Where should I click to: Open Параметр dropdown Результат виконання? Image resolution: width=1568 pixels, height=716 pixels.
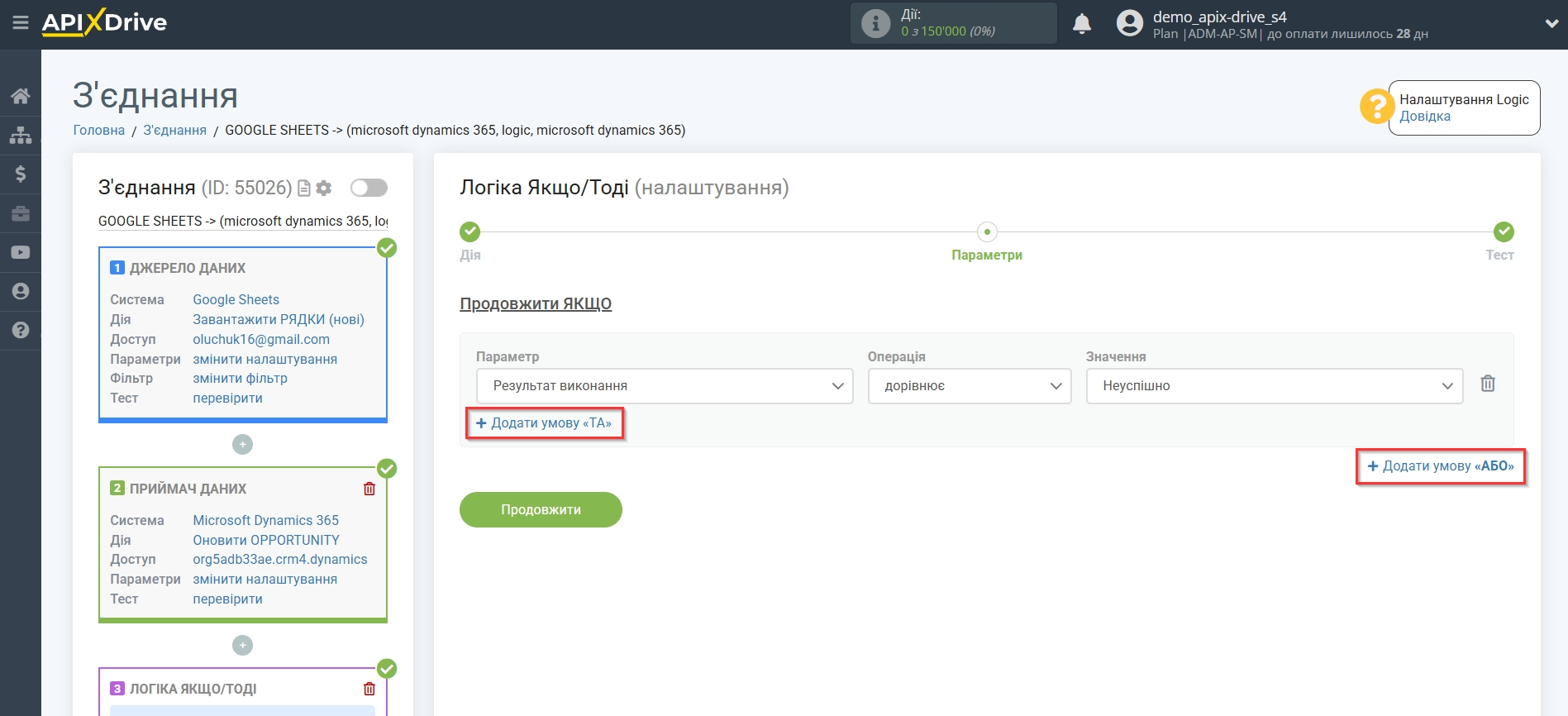[665, 386]
